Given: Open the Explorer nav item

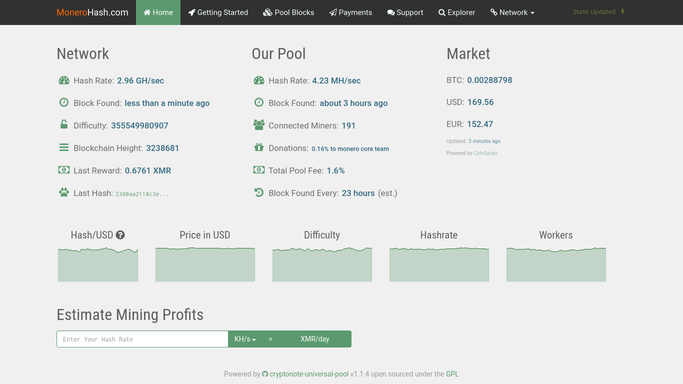Looking at the screenshot, I should [x=456, y=12].
